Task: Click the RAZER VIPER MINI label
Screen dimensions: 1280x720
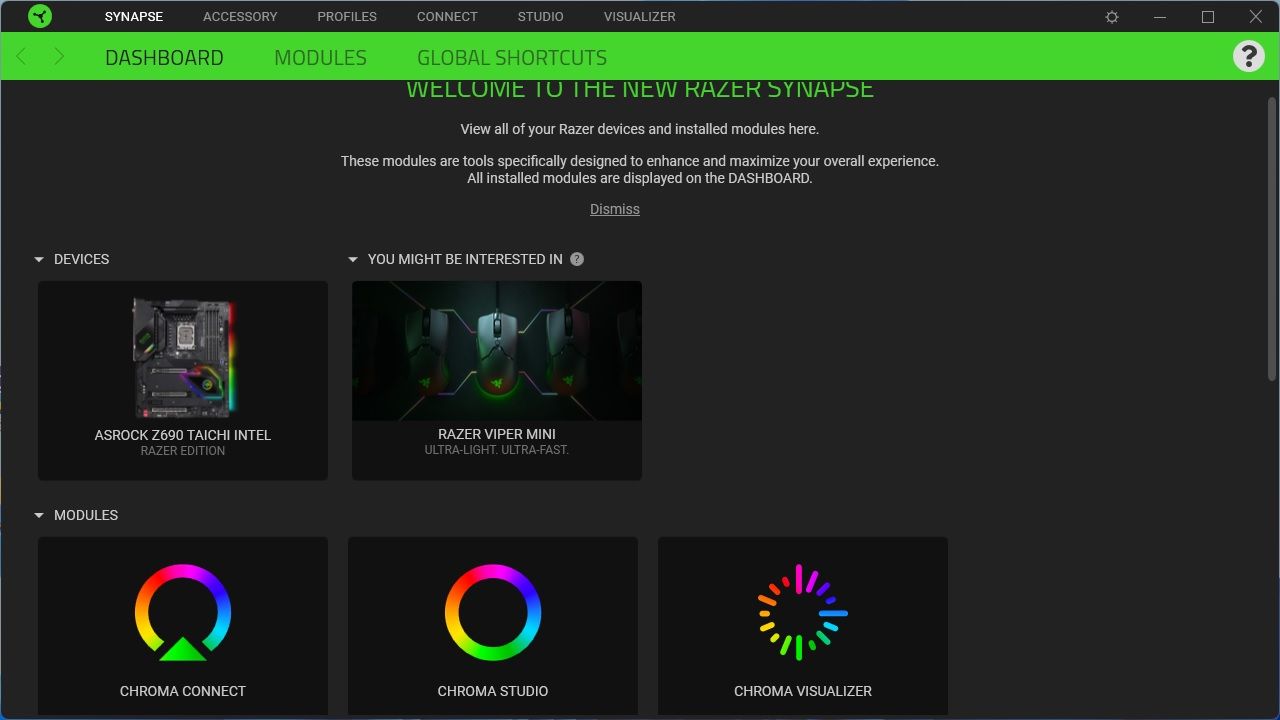Action: coord(497,434)
